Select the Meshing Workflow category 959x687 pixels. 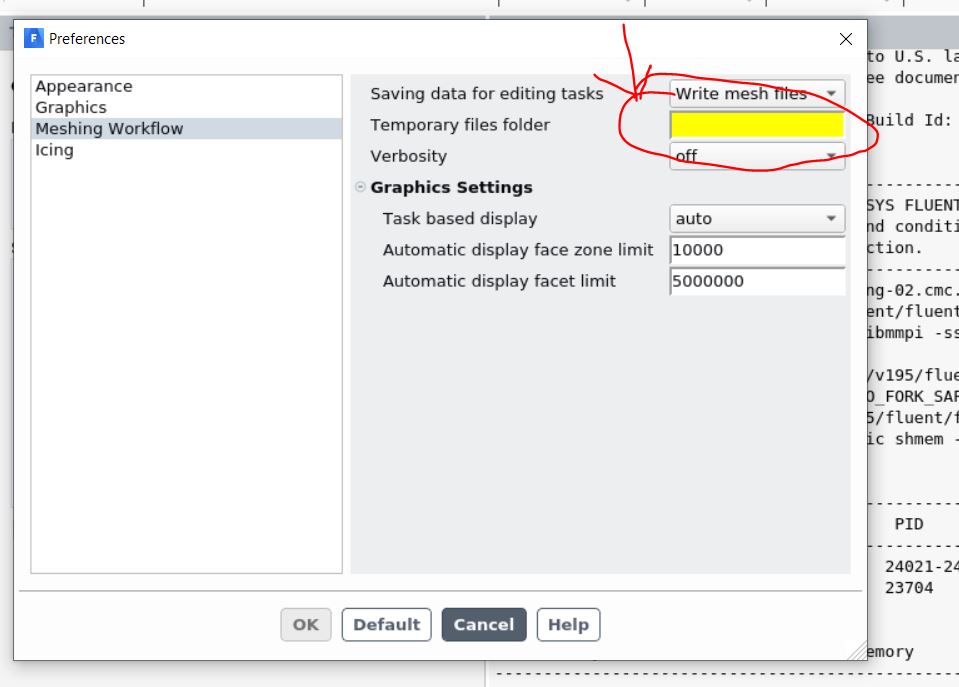pos(109,129)
